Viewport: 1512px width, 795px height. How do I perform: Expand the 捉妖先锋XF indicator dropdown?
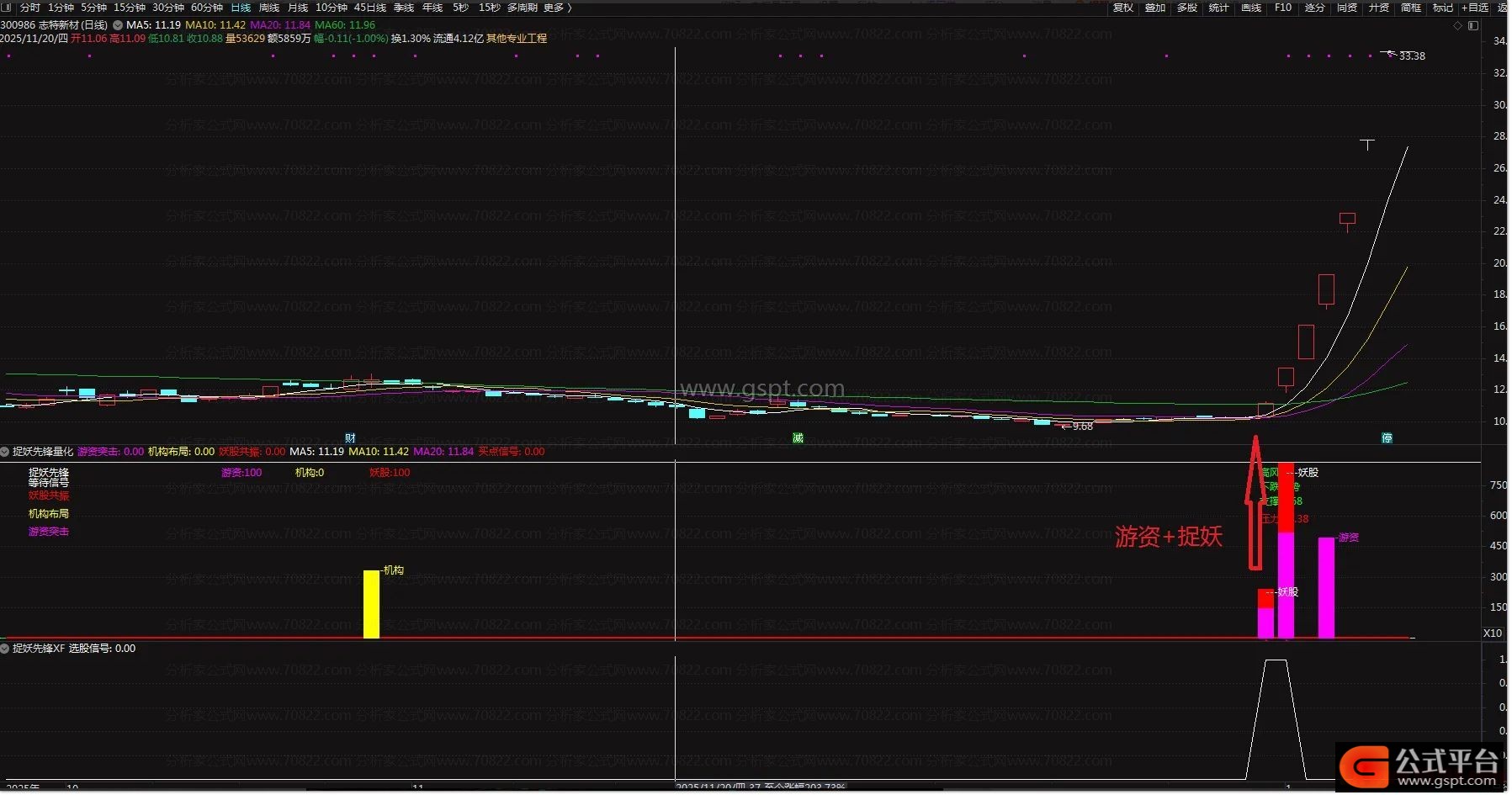[5, 649]
